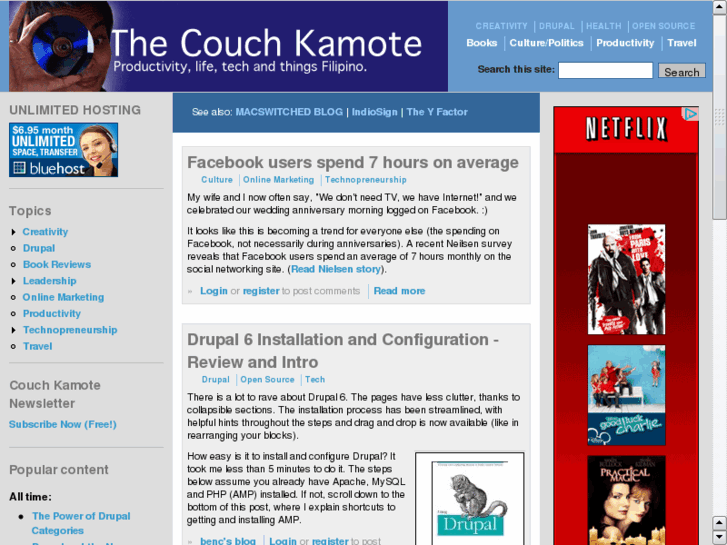Click Online Marketing tag under Facebook article
This screenshot has height=545, width=727.
[278, 180]
